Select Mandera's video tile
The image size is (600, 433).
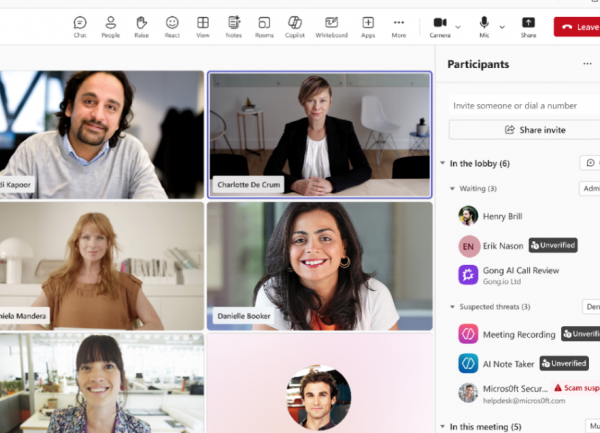pos(102,266)
